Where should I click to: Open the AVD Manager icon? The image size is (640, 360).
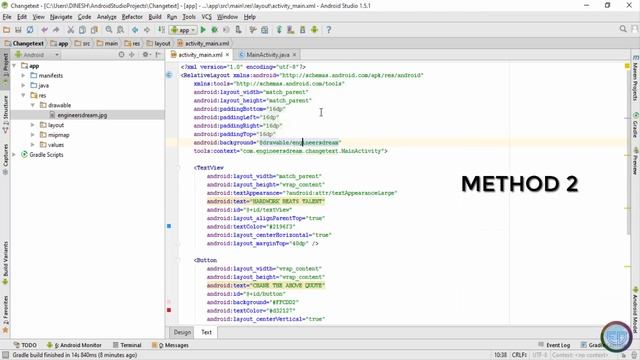coord(291,30)
